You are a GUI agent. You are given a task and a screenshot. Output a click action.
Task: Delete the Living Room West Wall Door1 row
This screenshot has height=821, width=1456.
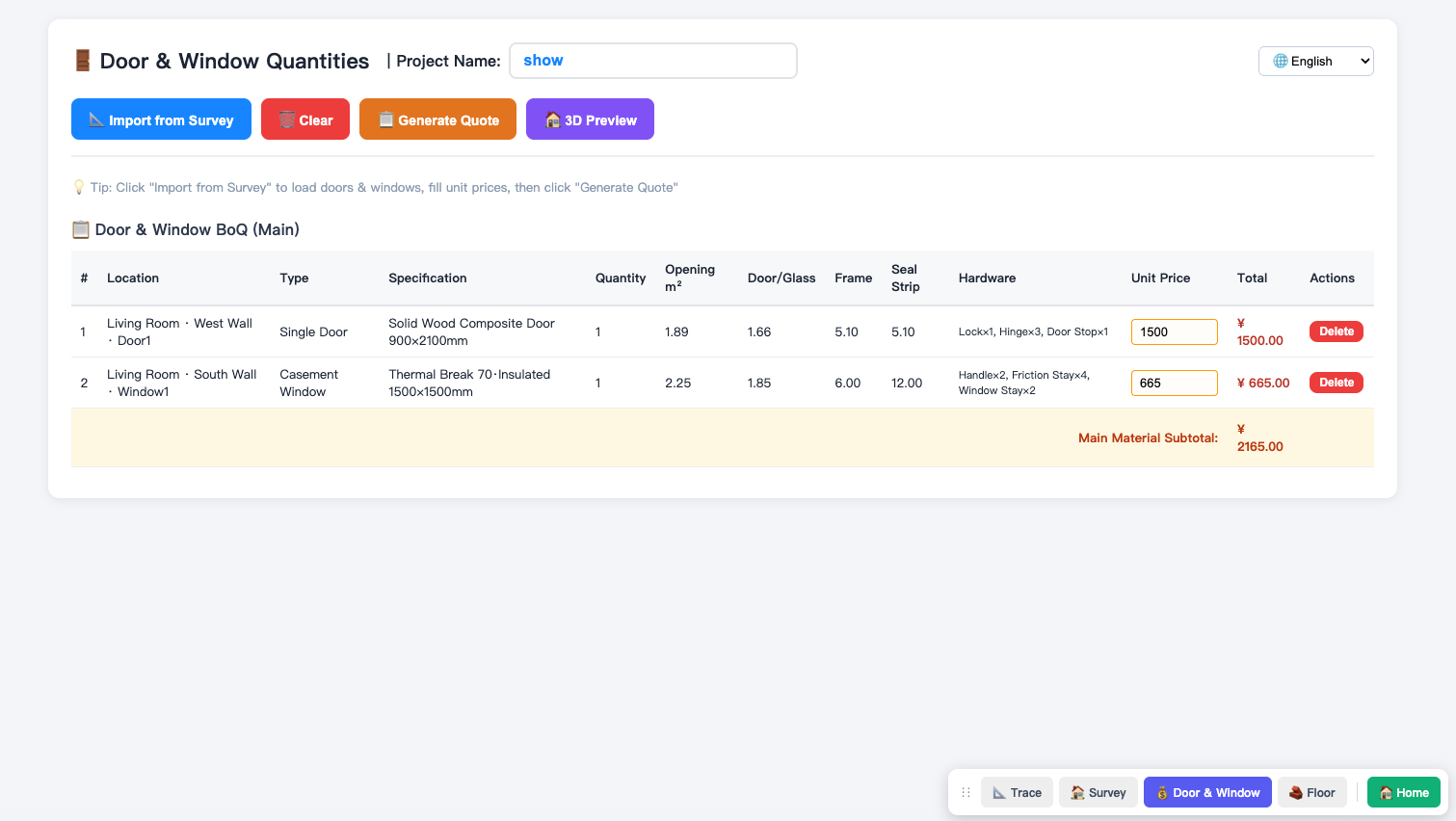click(1336, 331)
